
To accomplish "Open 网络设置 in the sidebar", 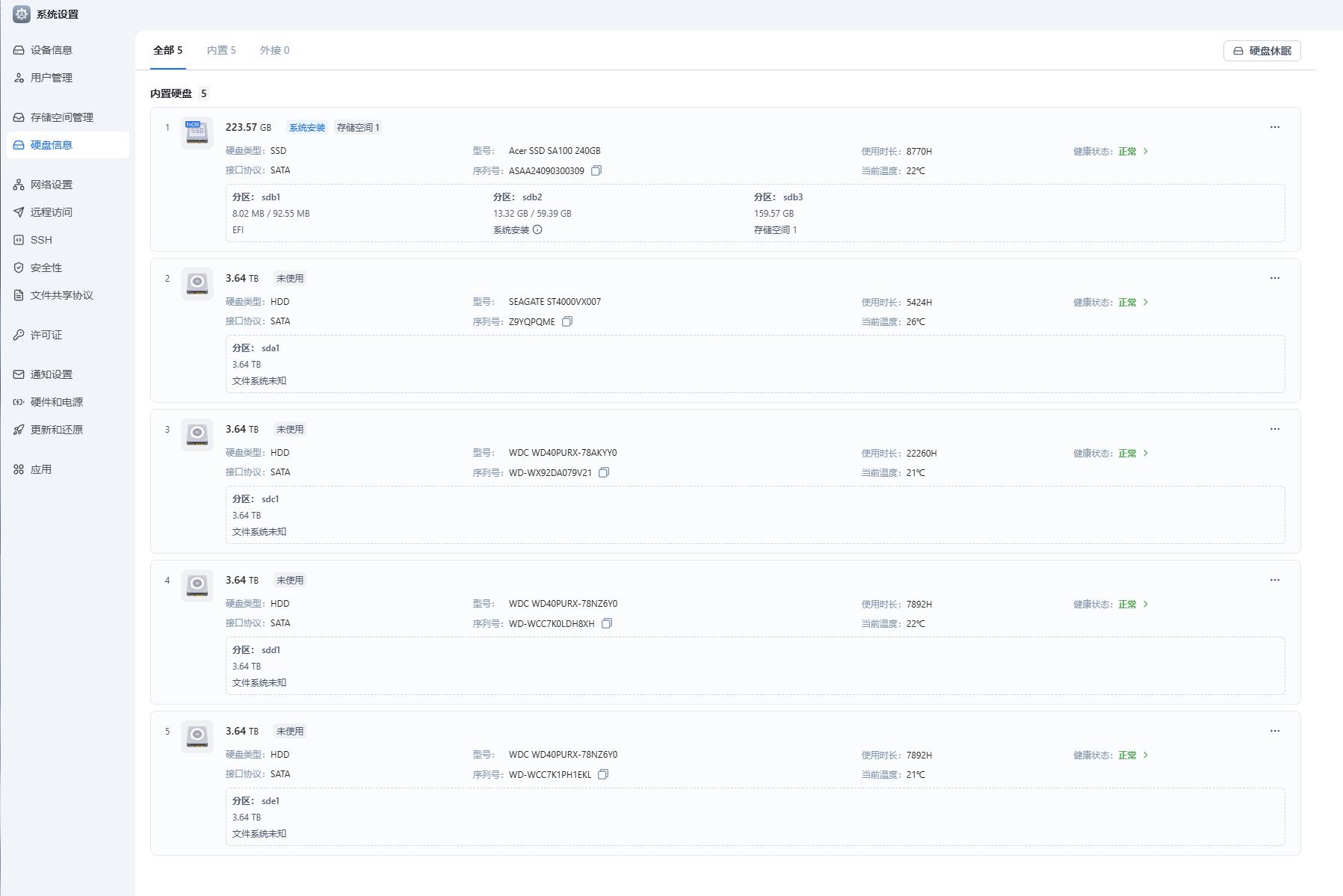I will click(x=68, y=185).
